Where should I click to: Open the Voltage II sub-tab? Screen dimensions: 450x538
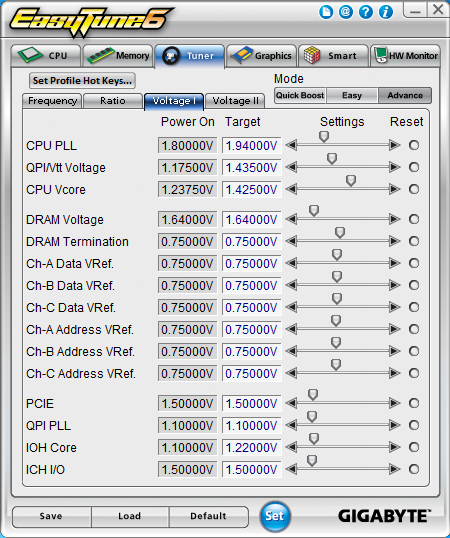click(235, 101)
